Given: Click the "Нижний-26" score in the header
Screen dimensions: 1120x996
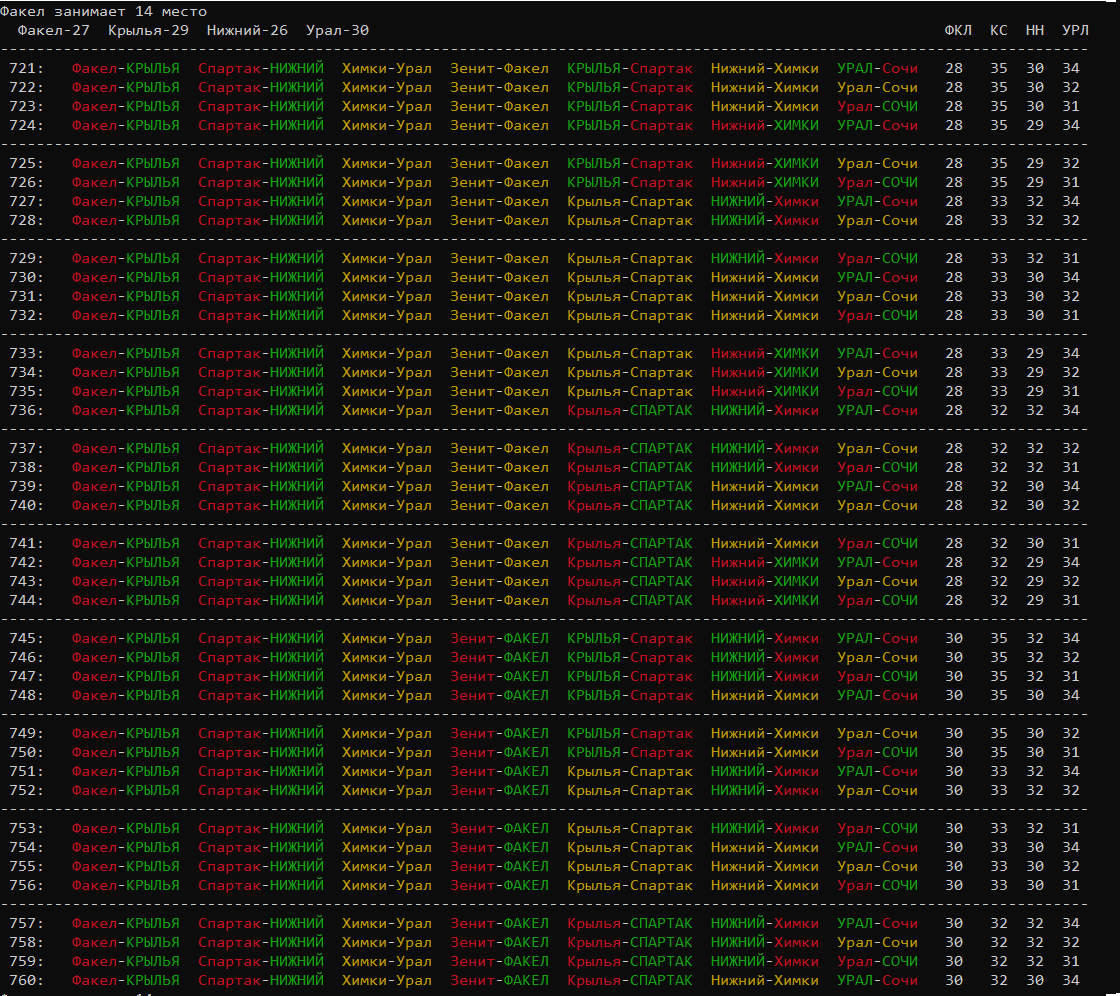Looking at the screenshot, I should click(x=247, y=31).
